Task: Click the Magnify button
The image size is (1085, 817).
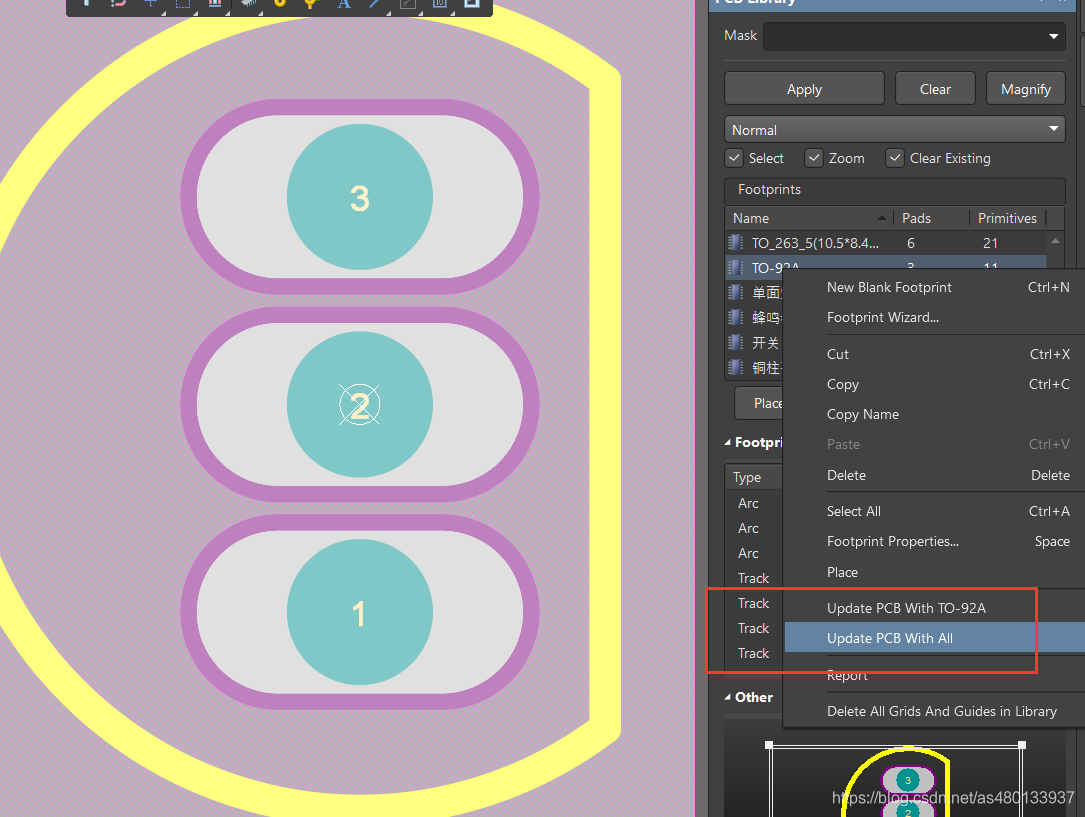Action: pyautogui.click(x=1025, y=89)
